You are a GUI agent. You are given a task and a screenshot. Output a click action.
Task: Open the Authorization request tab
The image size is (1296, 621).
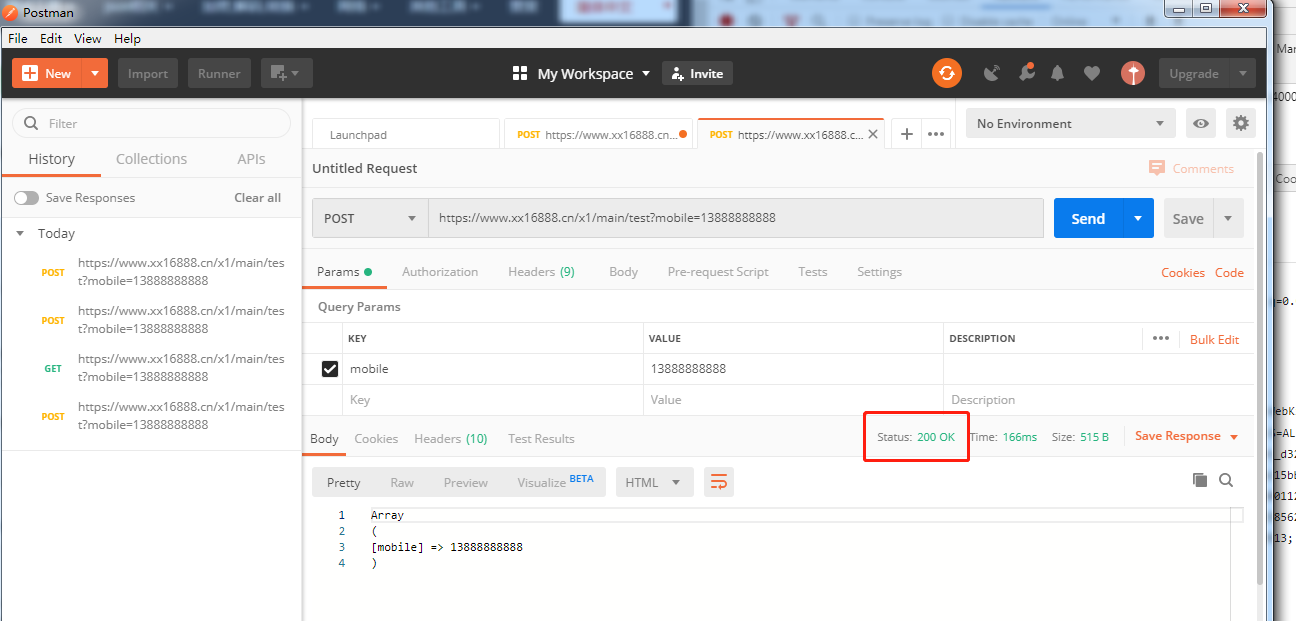coord(440,272)
